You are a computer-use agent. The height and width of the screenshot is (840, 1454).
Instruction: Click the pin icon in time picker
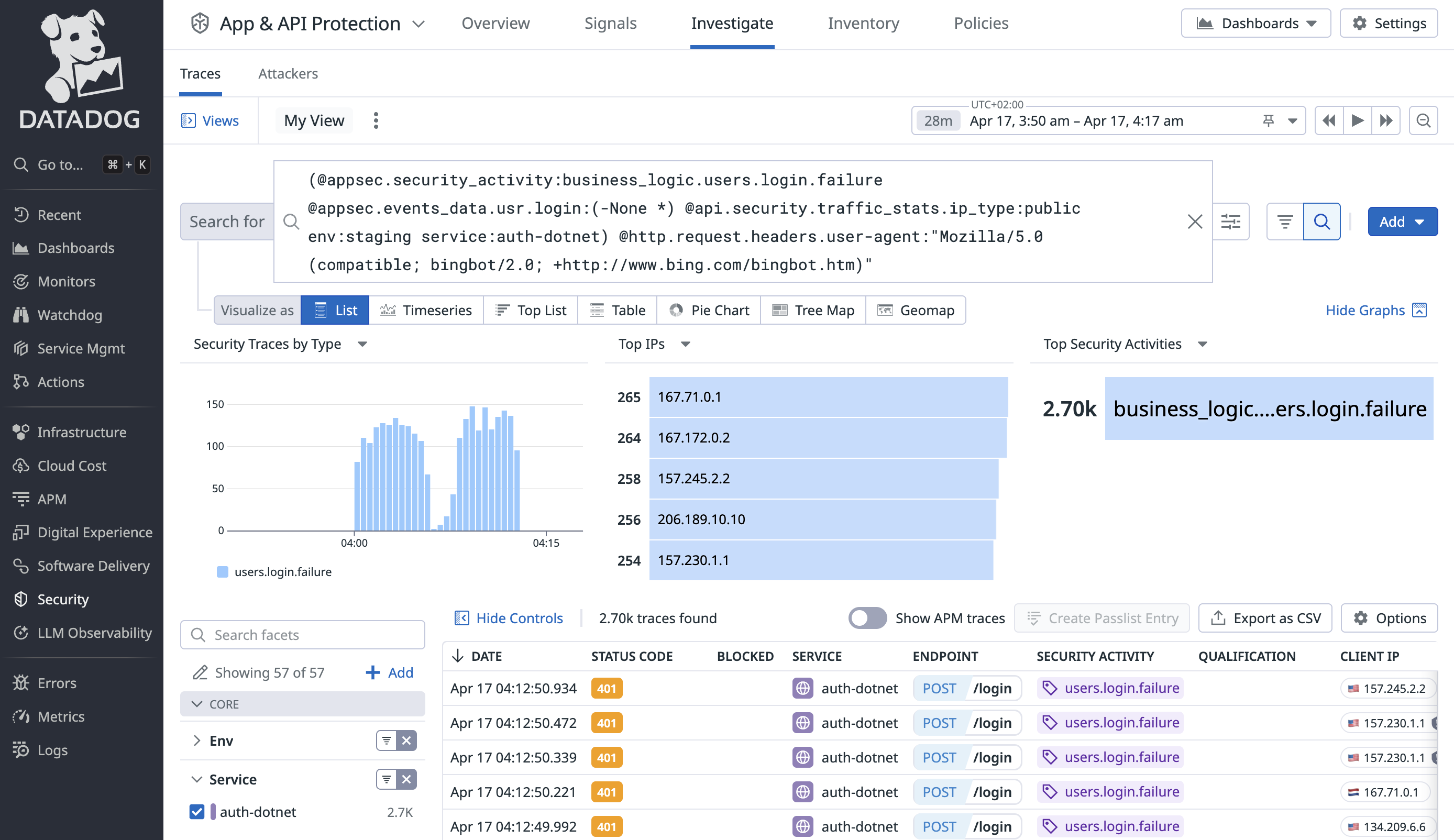[x=1268, y=120]
